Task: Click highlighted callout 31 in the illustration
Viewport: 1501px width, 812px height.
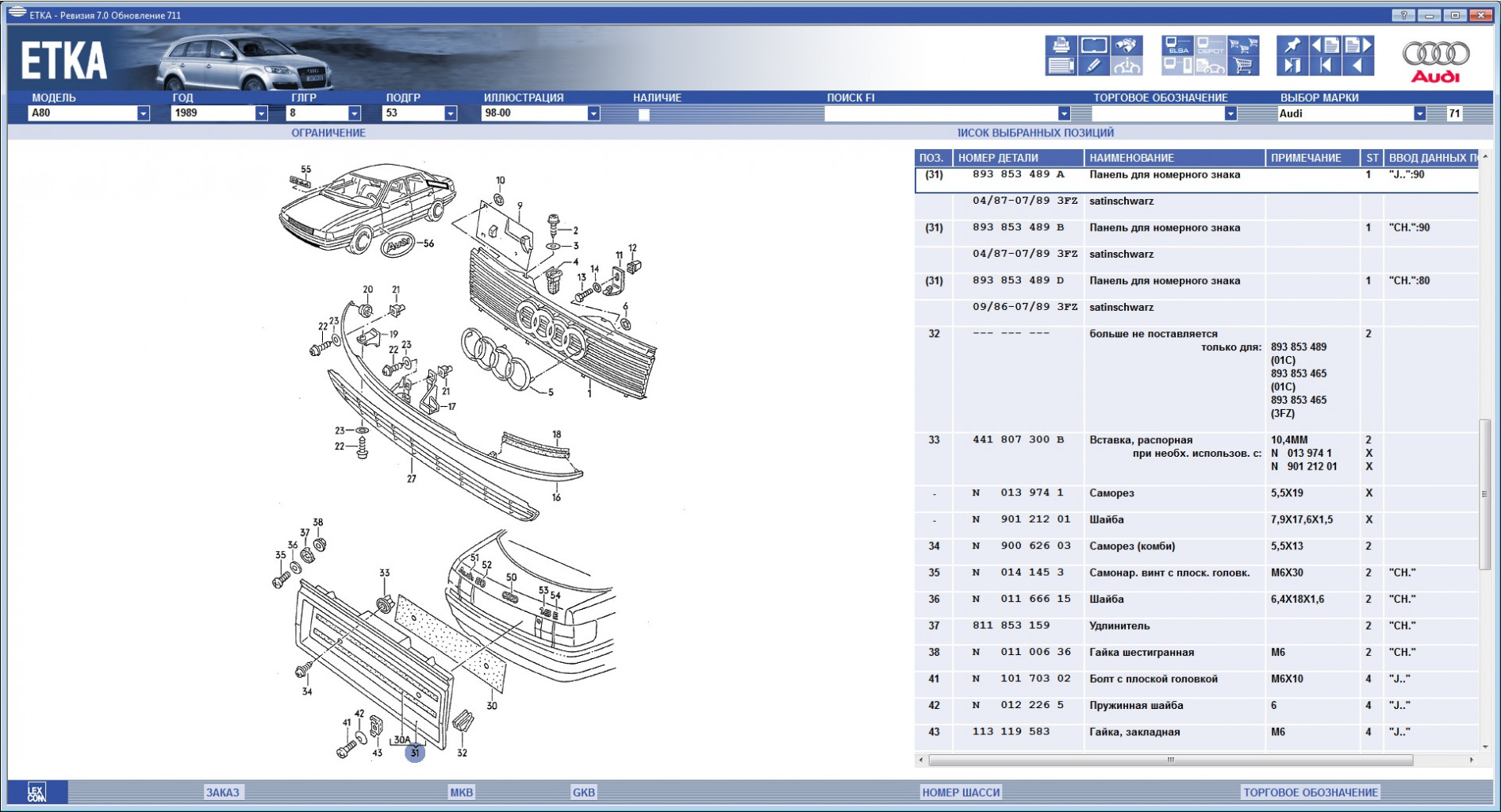Action: 415,753
